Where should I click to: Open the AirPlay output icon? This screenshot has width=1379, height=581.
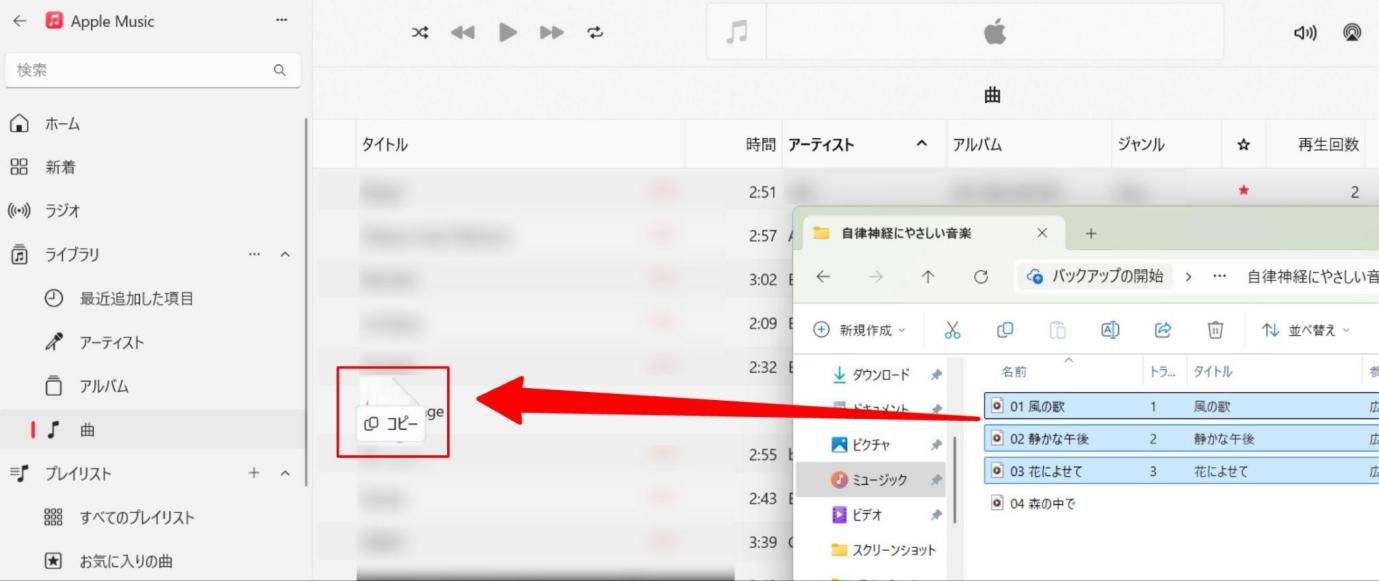pos(1352,32)
